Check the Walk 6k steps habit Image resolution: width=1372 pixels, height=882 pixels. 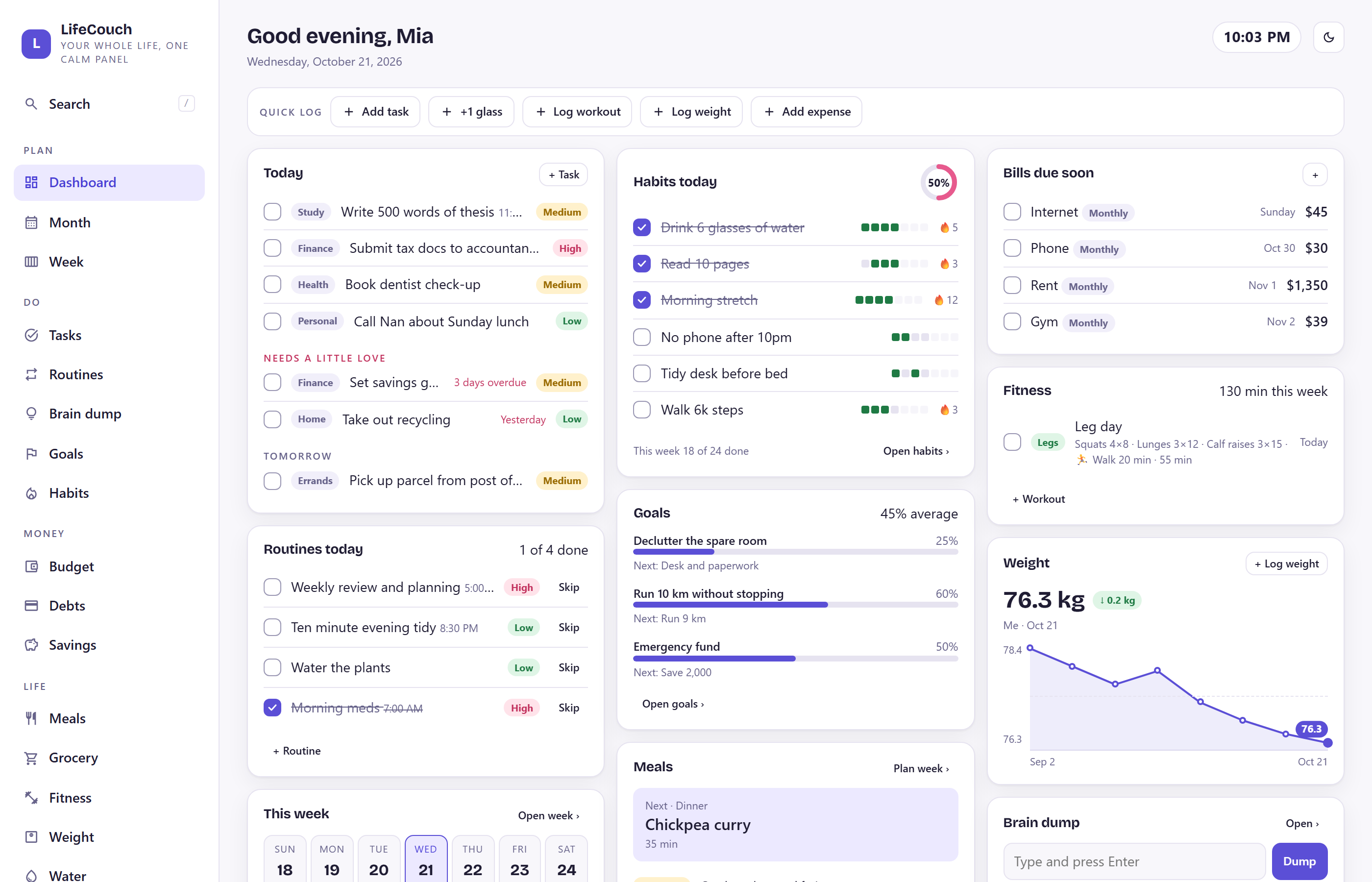[642, 410]
